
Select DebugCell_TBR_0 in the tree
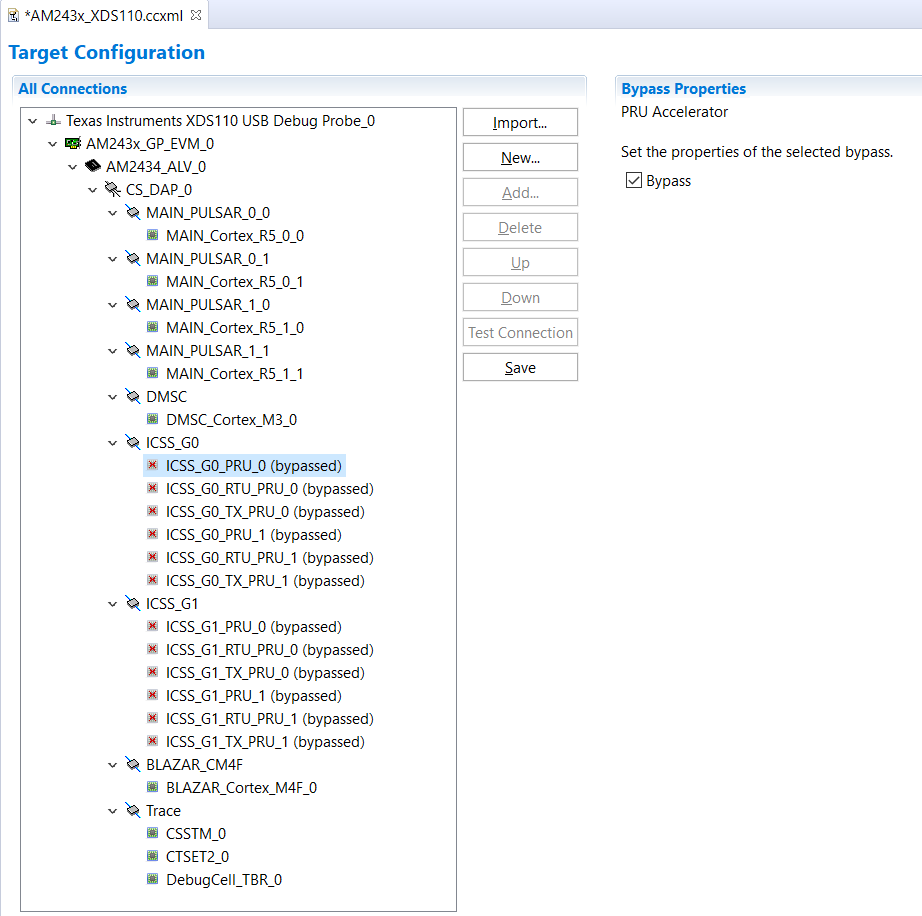(223, 880)
